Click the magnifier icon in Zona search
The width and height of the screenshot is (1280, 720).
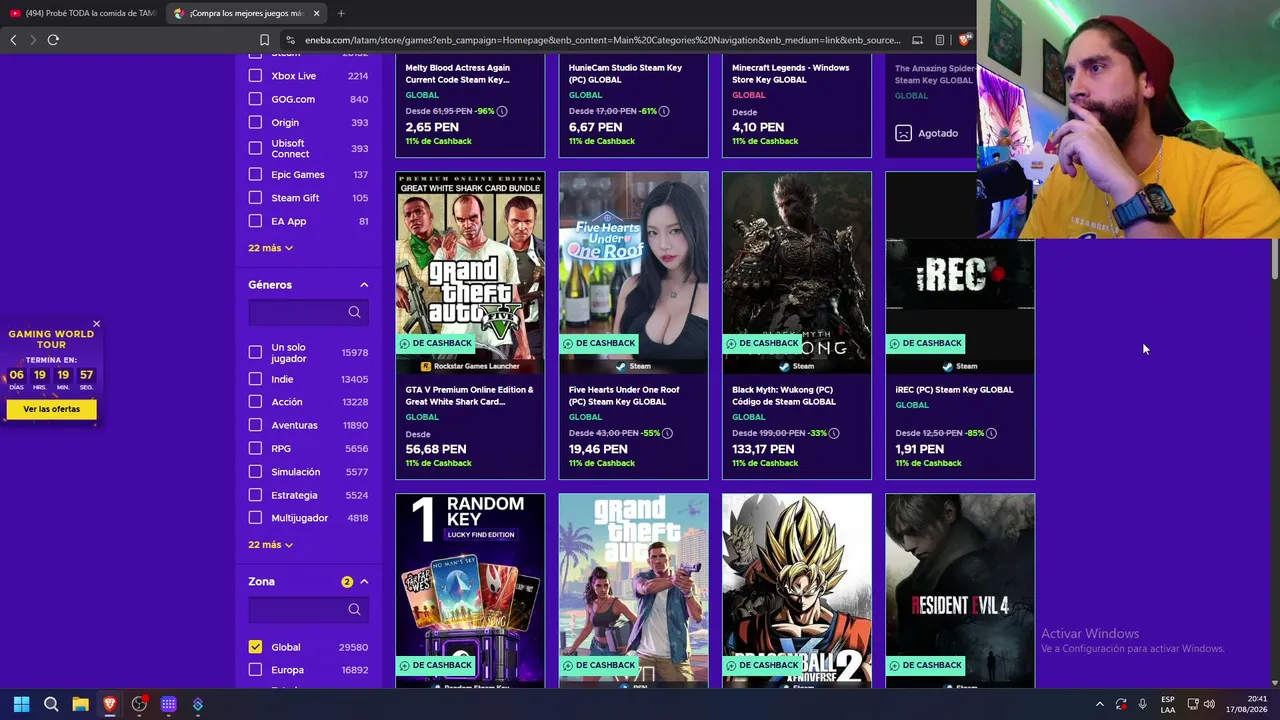coord(354,609)
